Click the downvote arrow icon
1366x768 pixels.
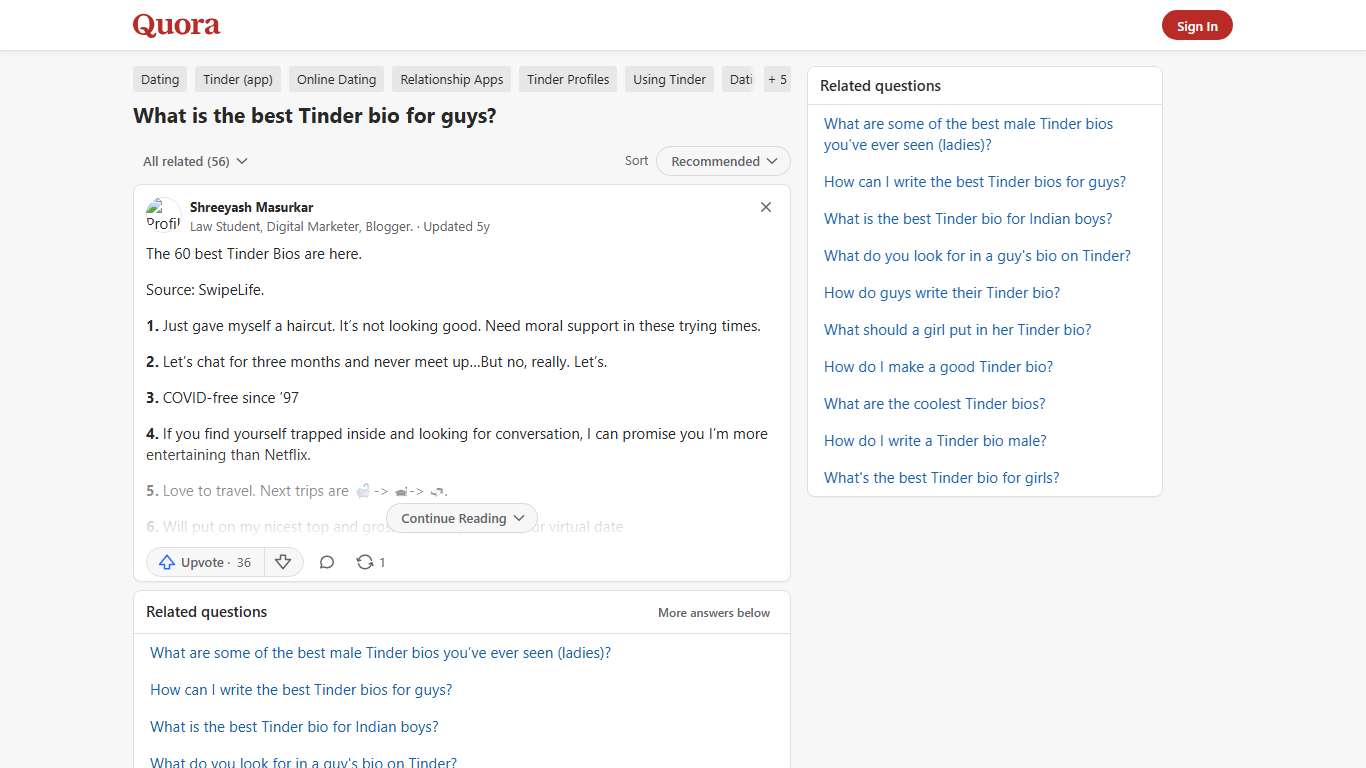pos(283,562)
